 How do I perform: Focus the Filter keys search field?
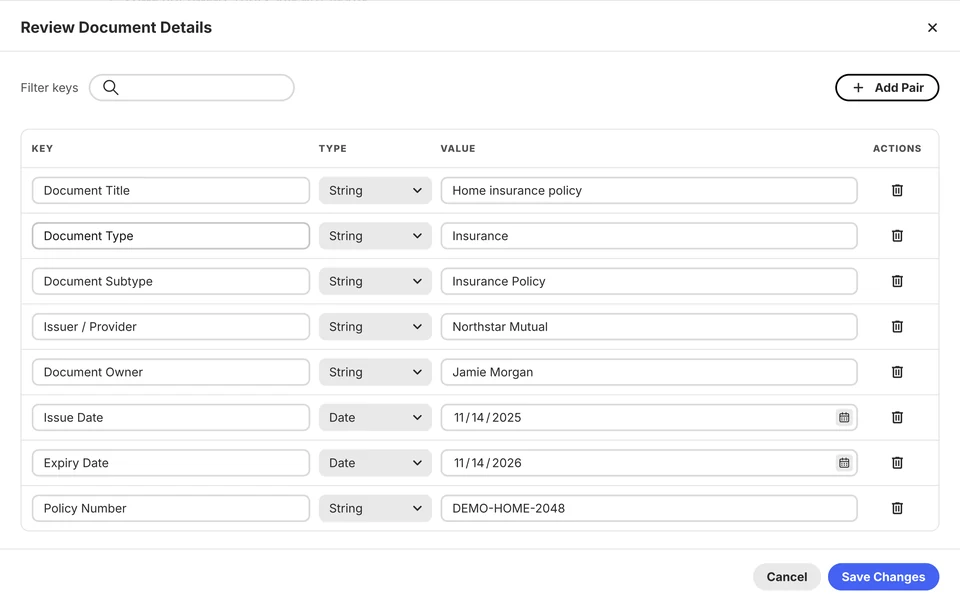coord(192,88)
